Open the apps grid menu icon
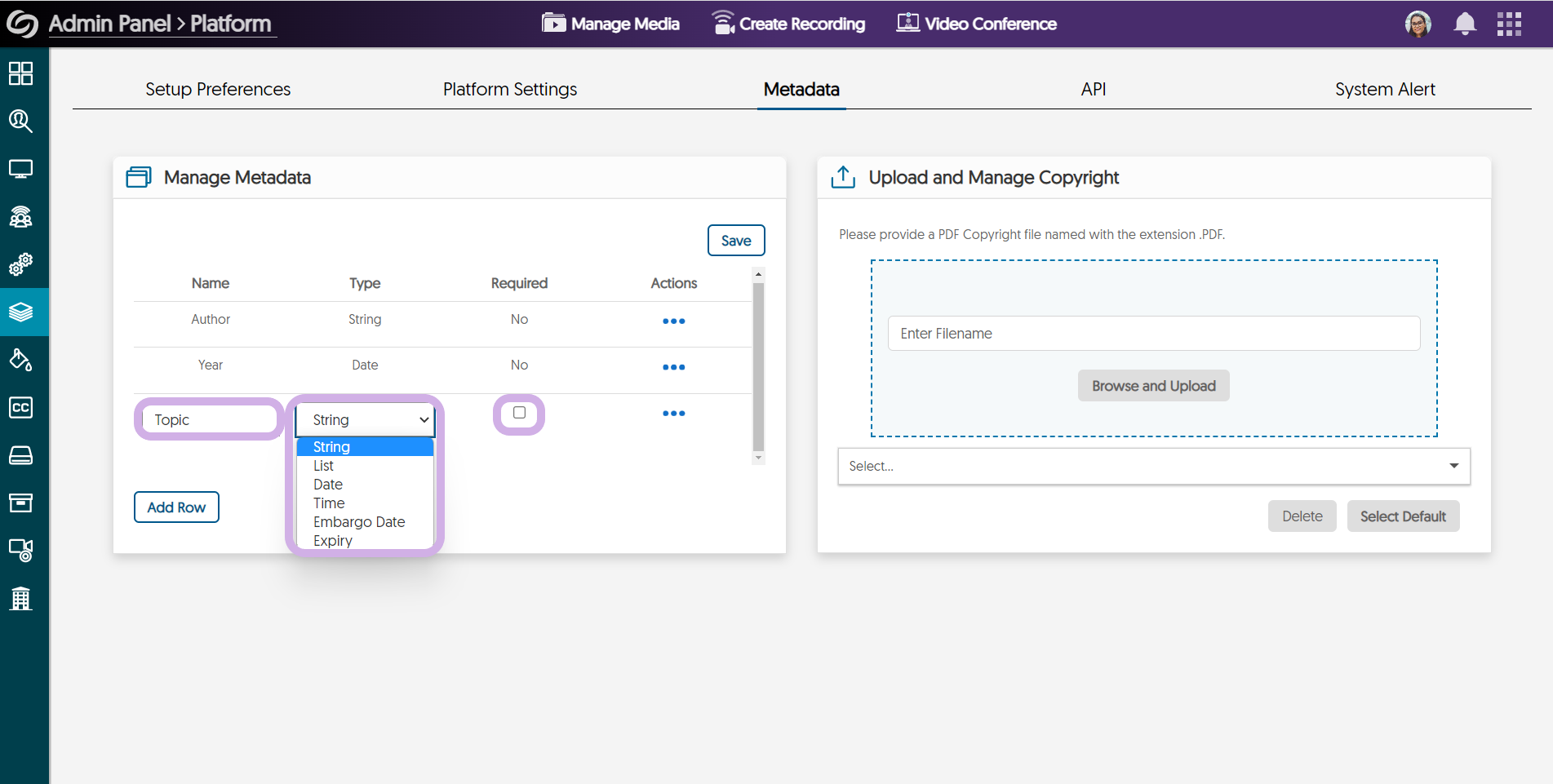The width and height of the screenshot is (1553, 784). point(1509,24)
